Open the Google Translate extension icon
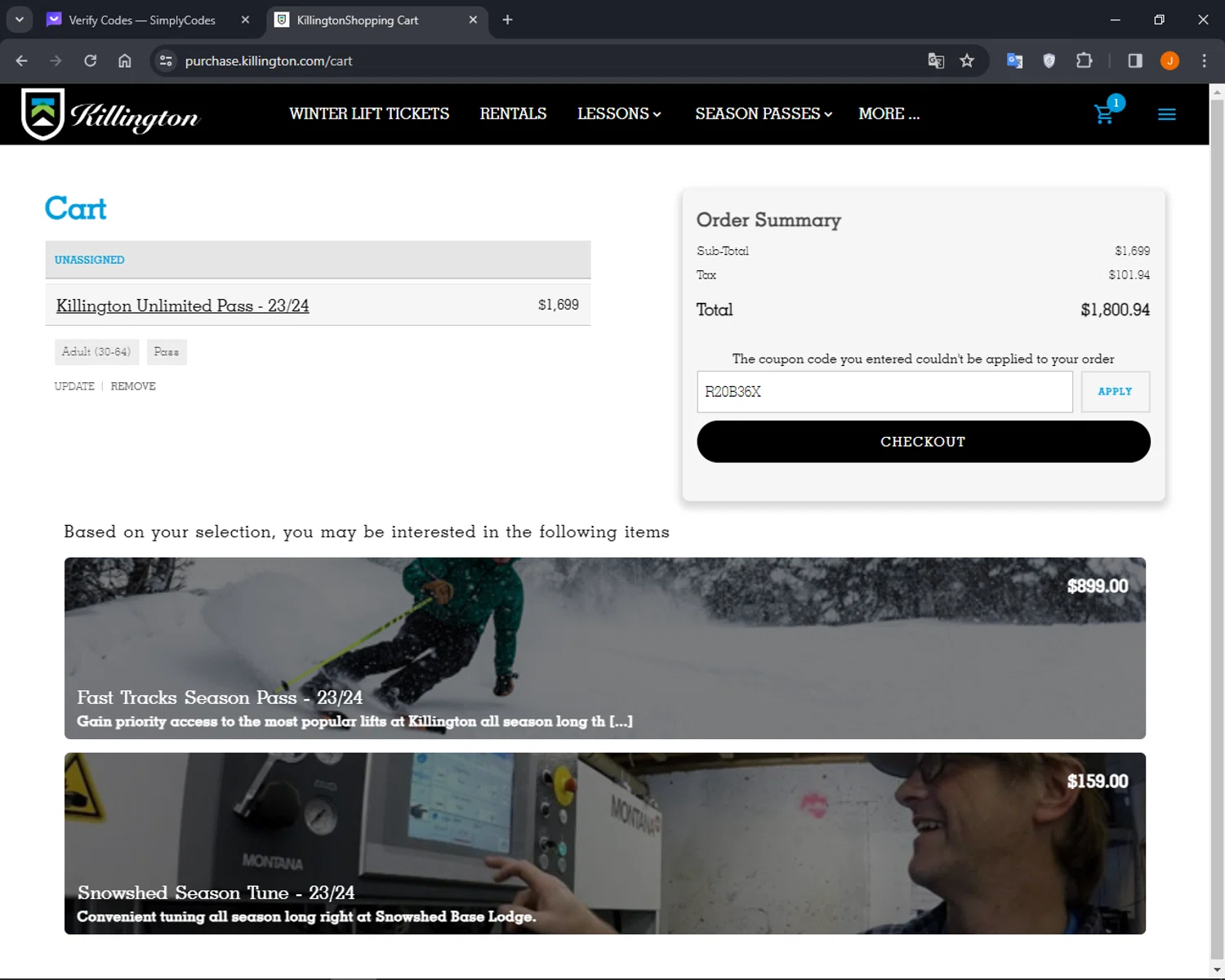This screenshot has width=1225, height=980. (1014, 60)
